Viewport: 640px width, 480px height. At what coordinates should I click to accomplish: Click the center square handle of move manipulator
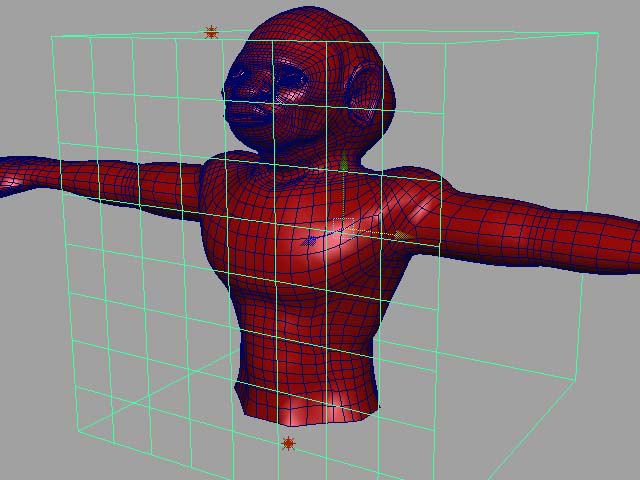tap(343, 228)
